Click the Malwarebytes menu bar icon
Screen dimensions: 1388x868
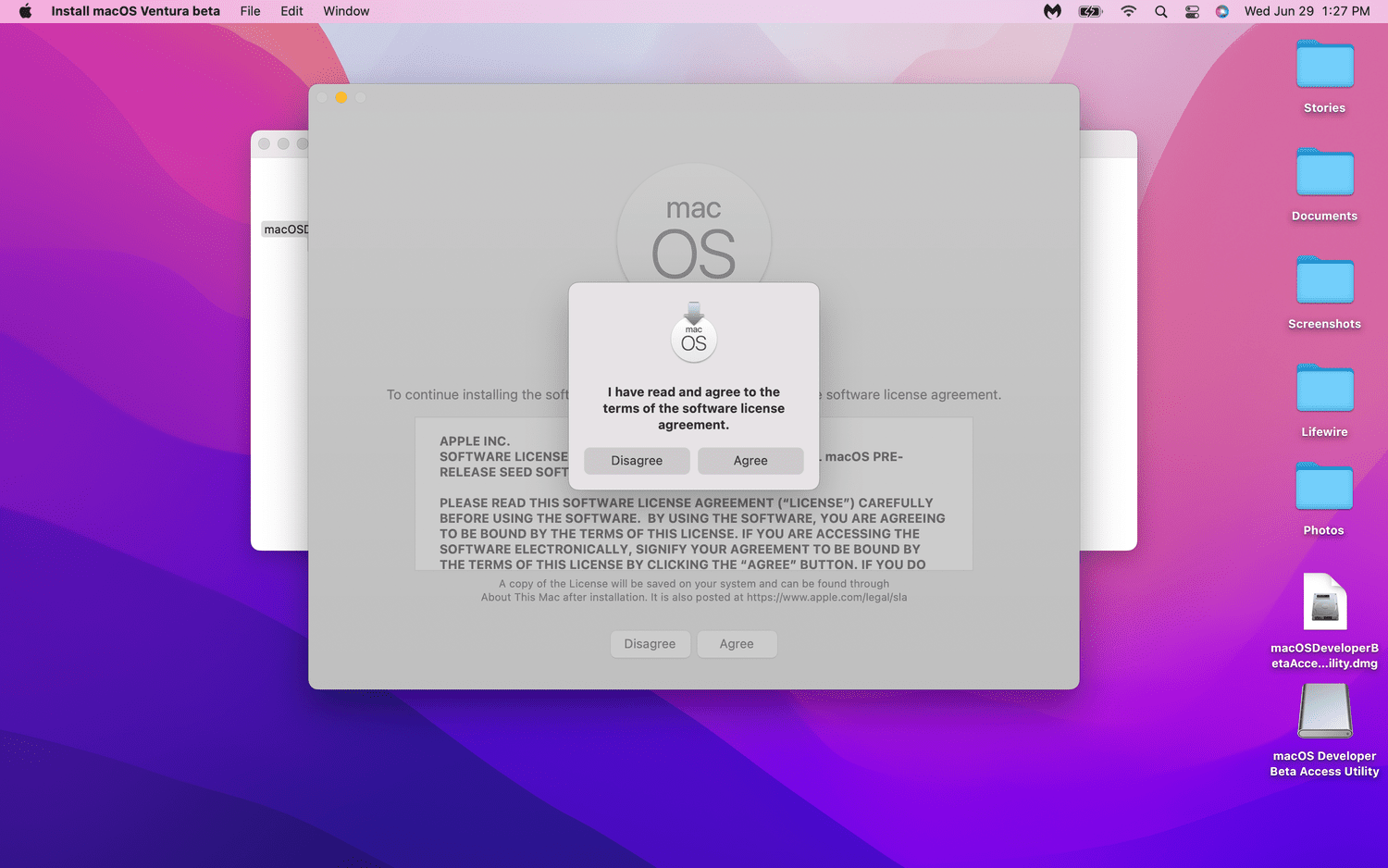coord(1052,11)
